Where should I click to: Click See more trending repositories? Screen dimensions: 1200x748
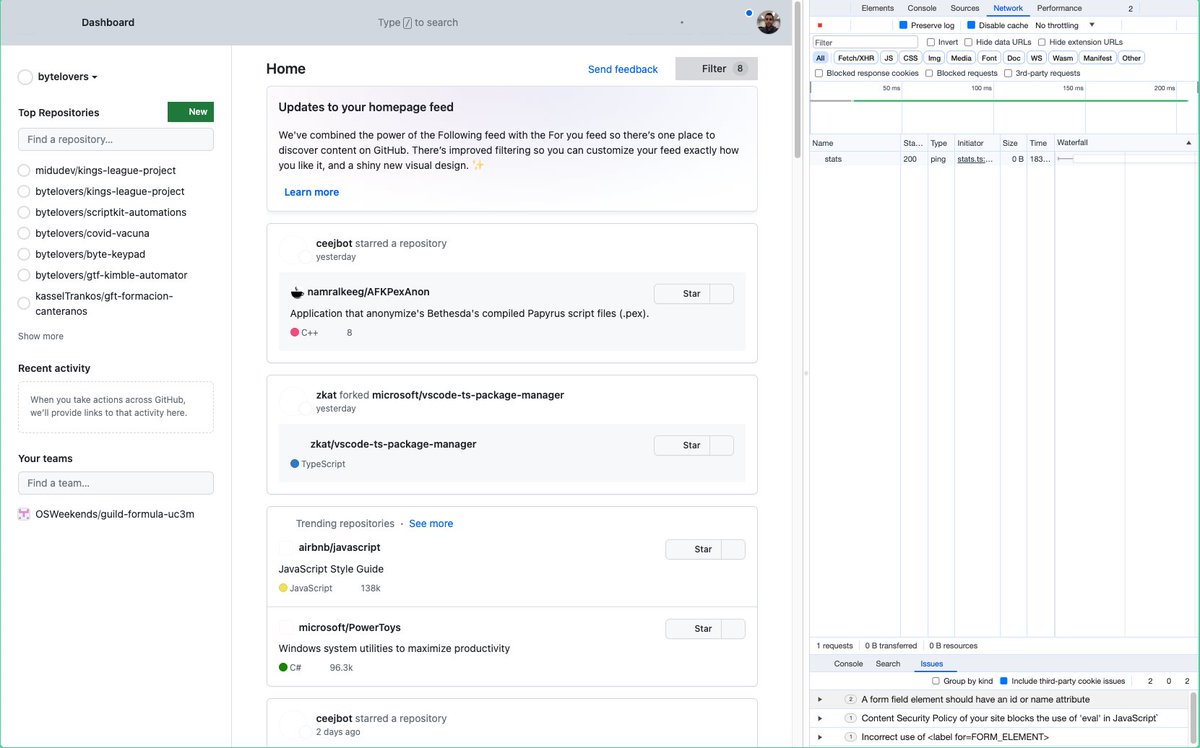pyautogui.click(x=431, y=523)
